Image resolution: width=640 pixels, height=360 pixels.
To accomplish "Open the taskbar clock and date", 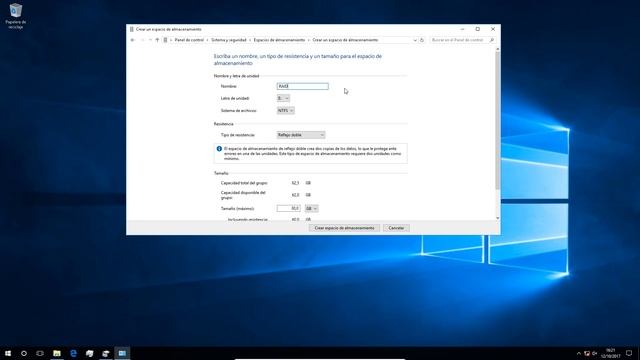I will pos(611,353).
